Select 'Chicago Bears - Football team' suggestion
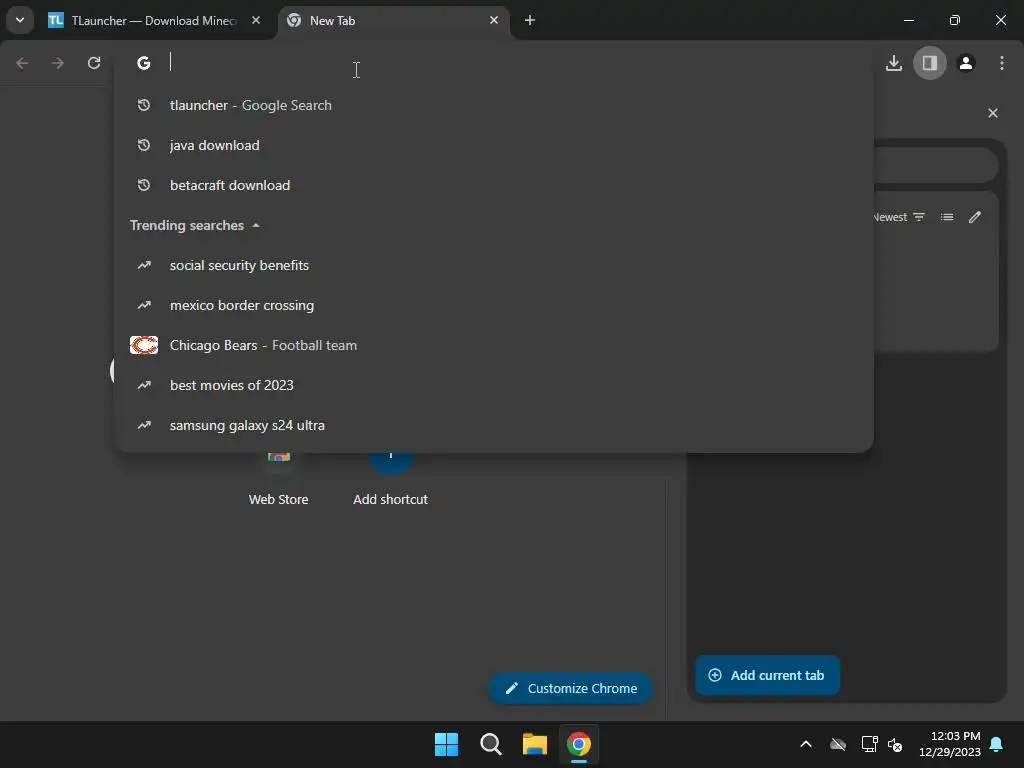 (494, 345)
